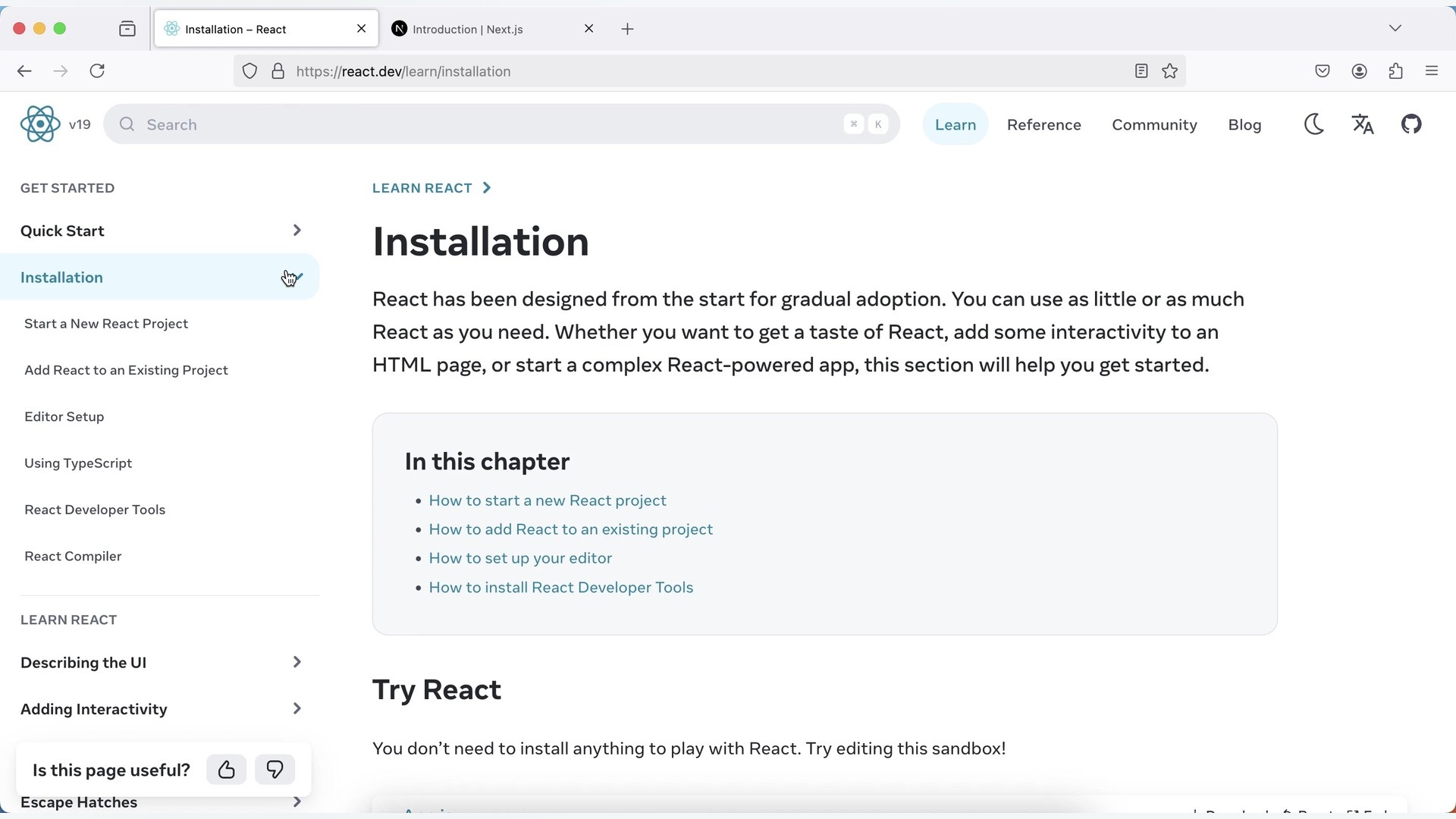Click the Learn navigation tab

tap(955, 124)
